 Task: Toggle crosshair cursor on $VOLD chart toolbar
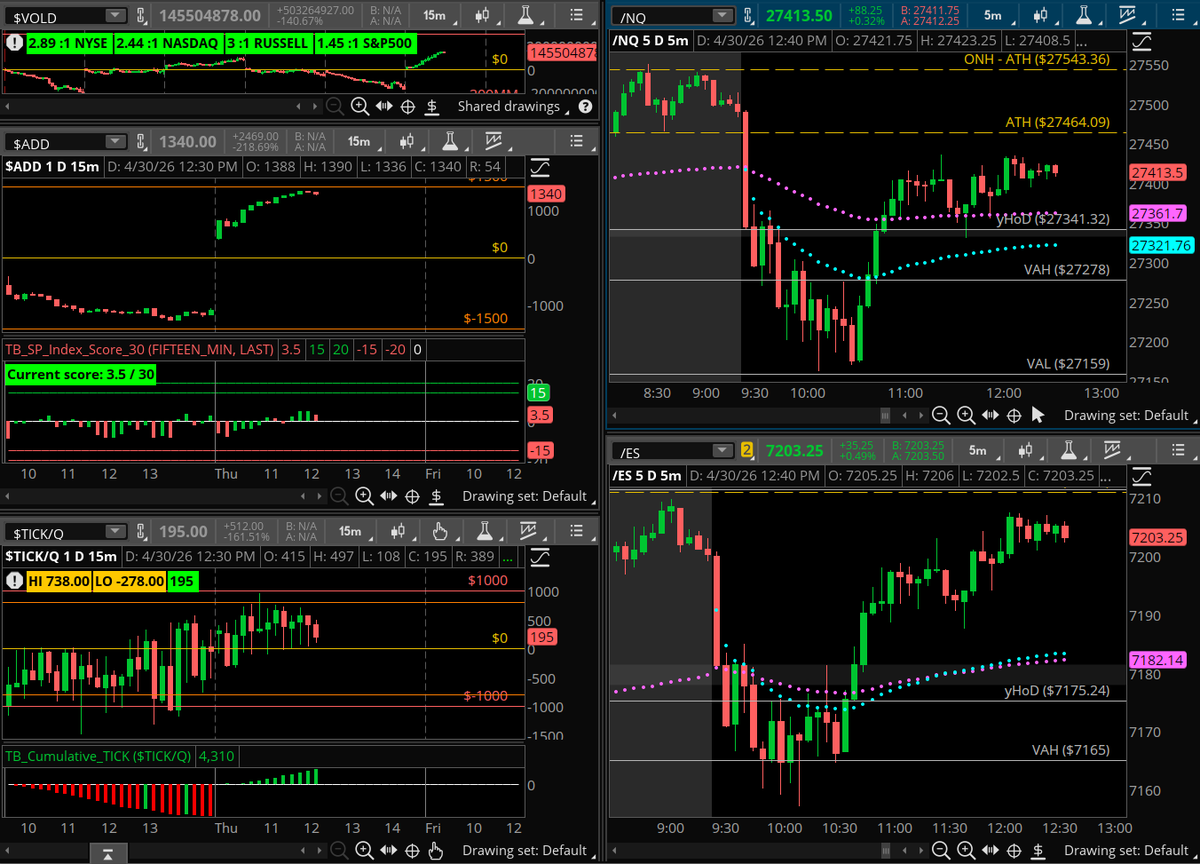408,106
